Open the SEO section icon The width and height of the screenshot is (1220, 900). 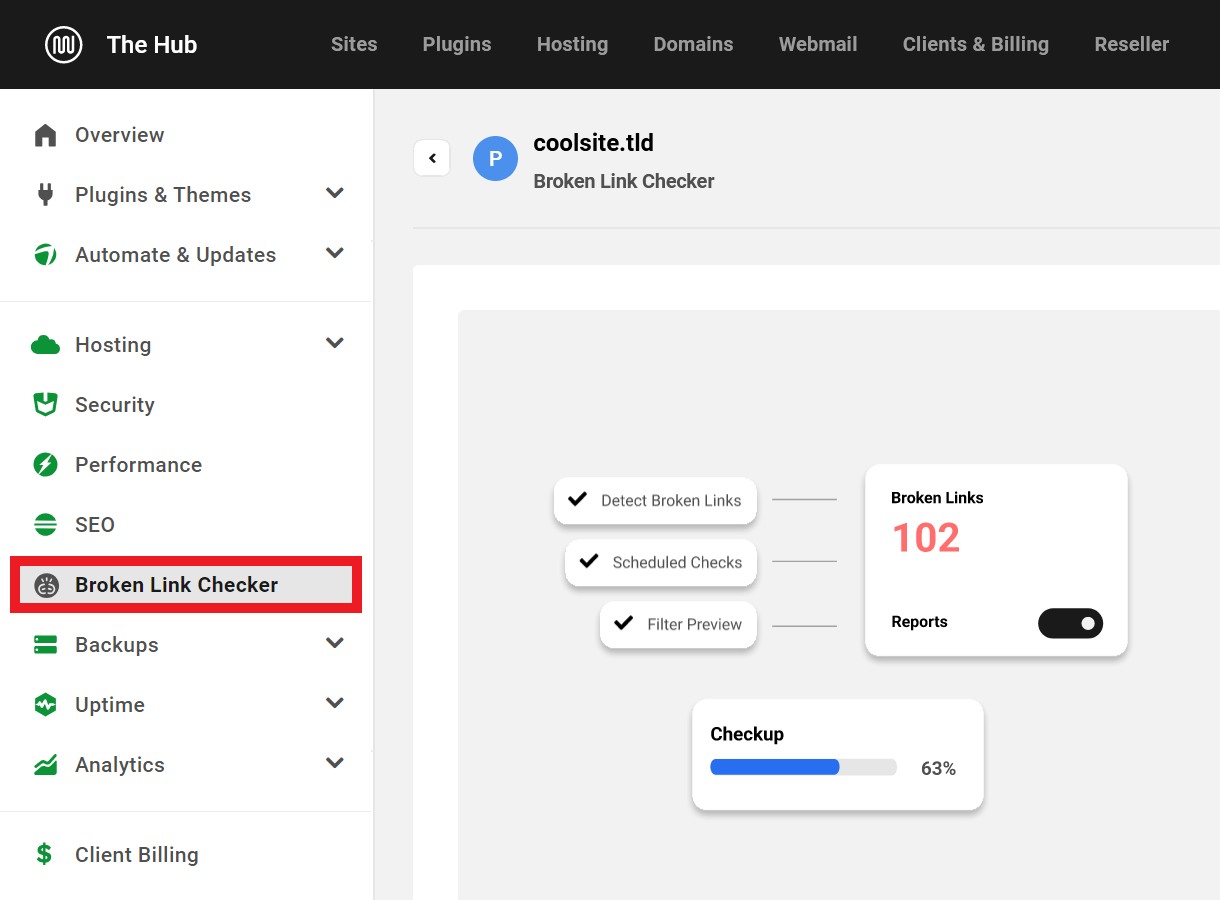[x=45, y=524]
